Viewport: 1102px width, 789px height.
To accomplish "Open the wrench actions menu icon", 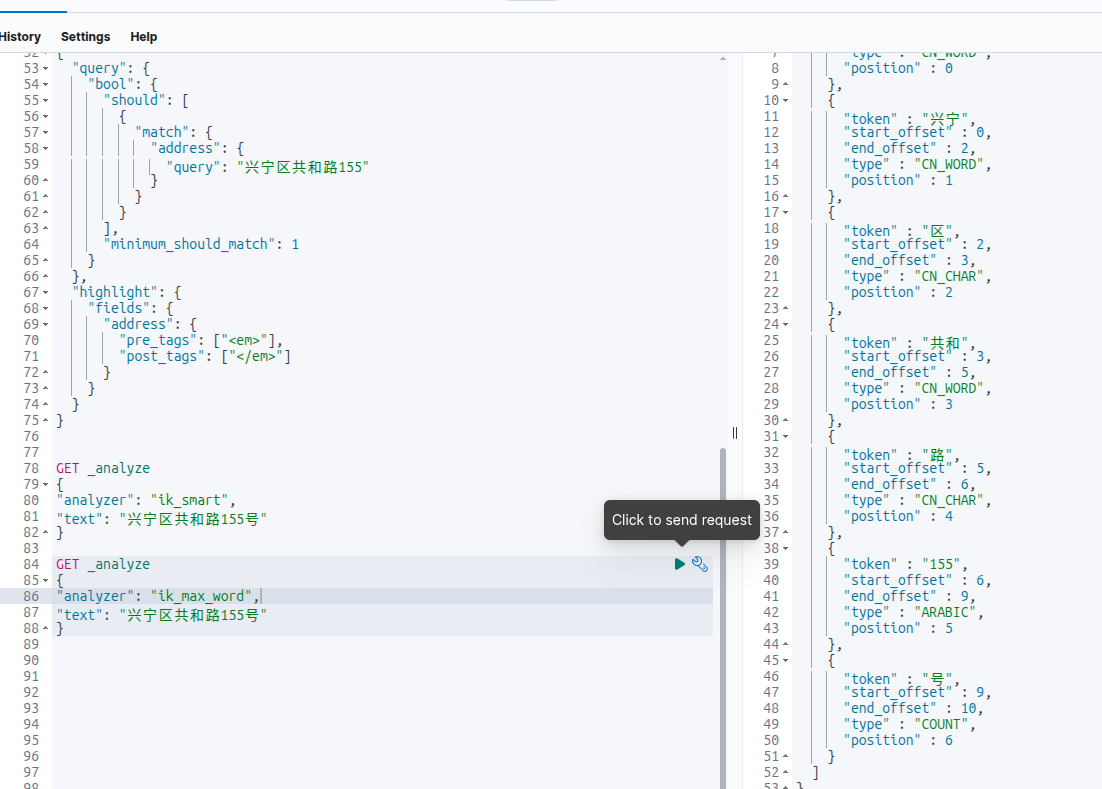I will pos(700,564).
